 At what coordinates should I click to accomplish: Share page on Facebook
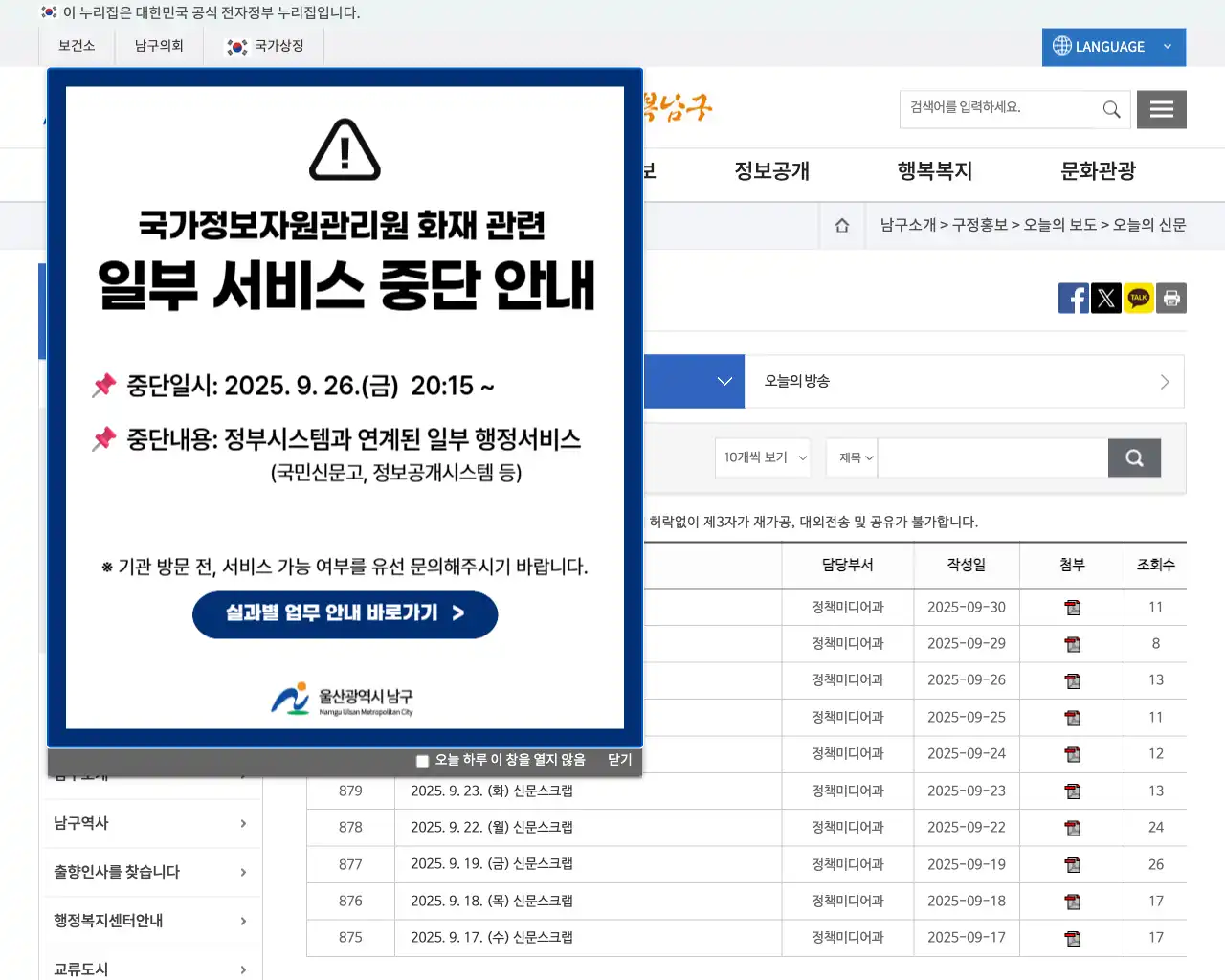pos(1074,298)
